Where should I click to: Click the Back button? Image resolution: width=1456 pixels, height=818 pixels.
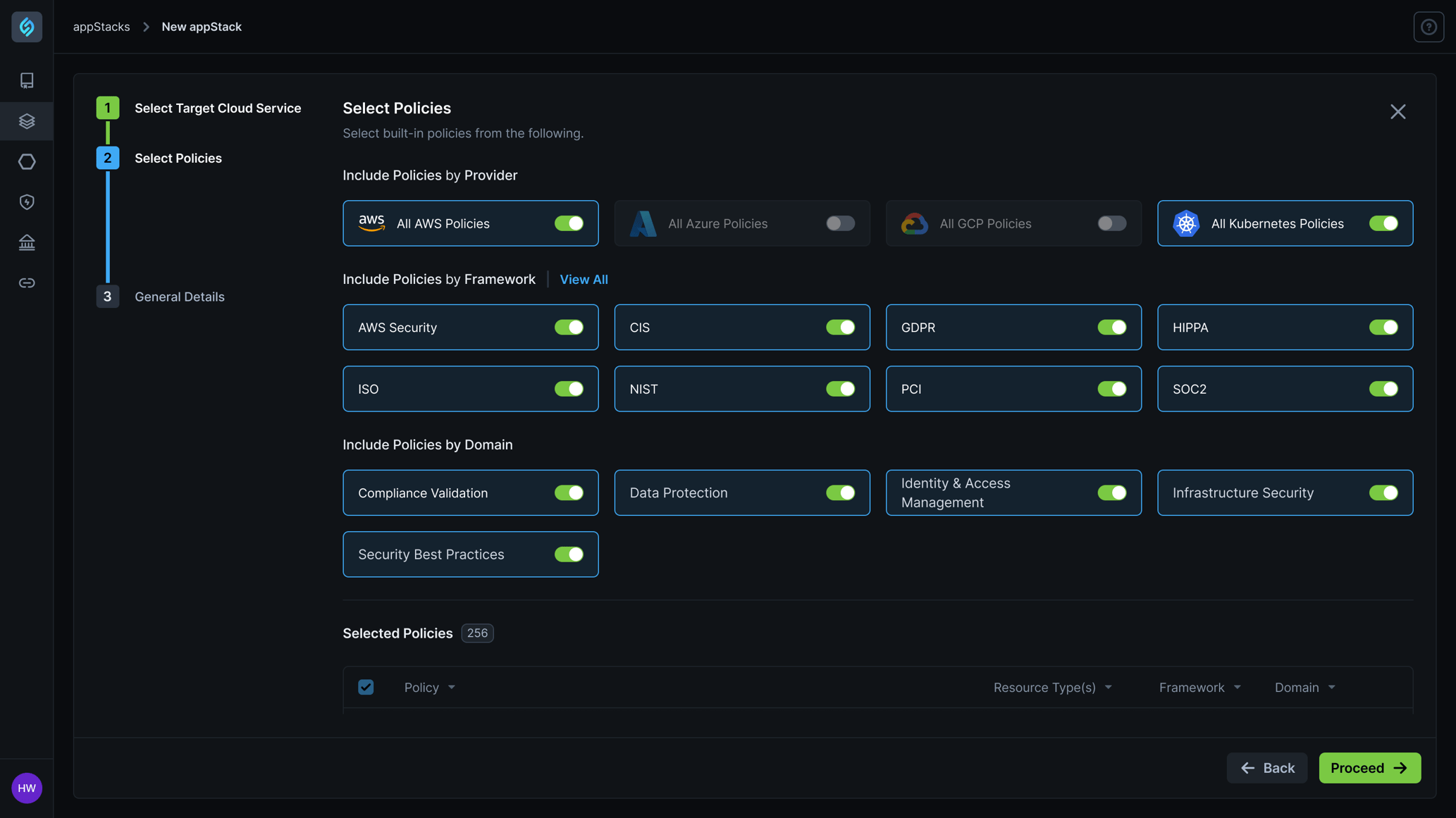click(x=1267, y=768)
